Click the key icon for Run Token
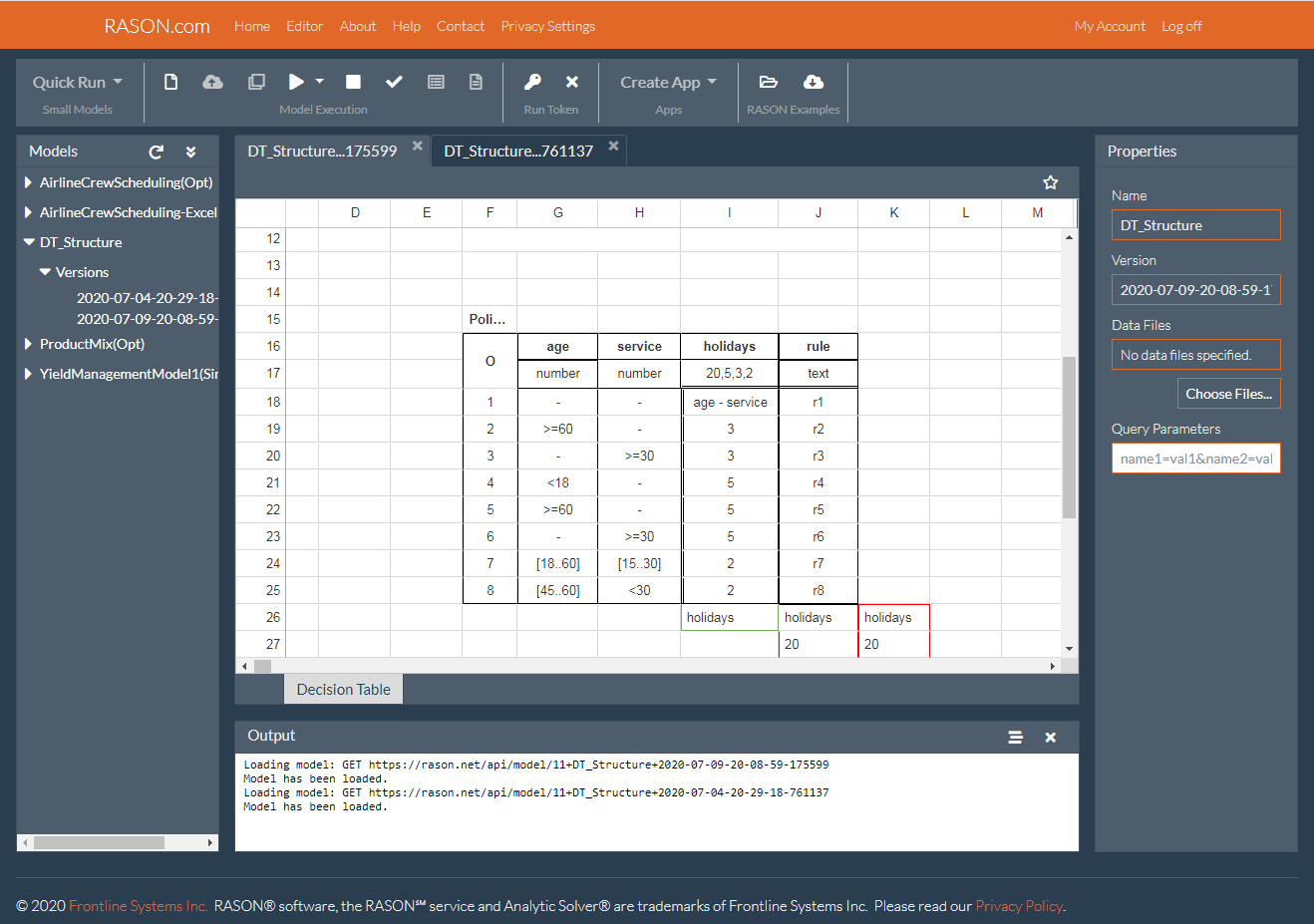The width and height of the screenshot is (1314, 924). [532, 82]
